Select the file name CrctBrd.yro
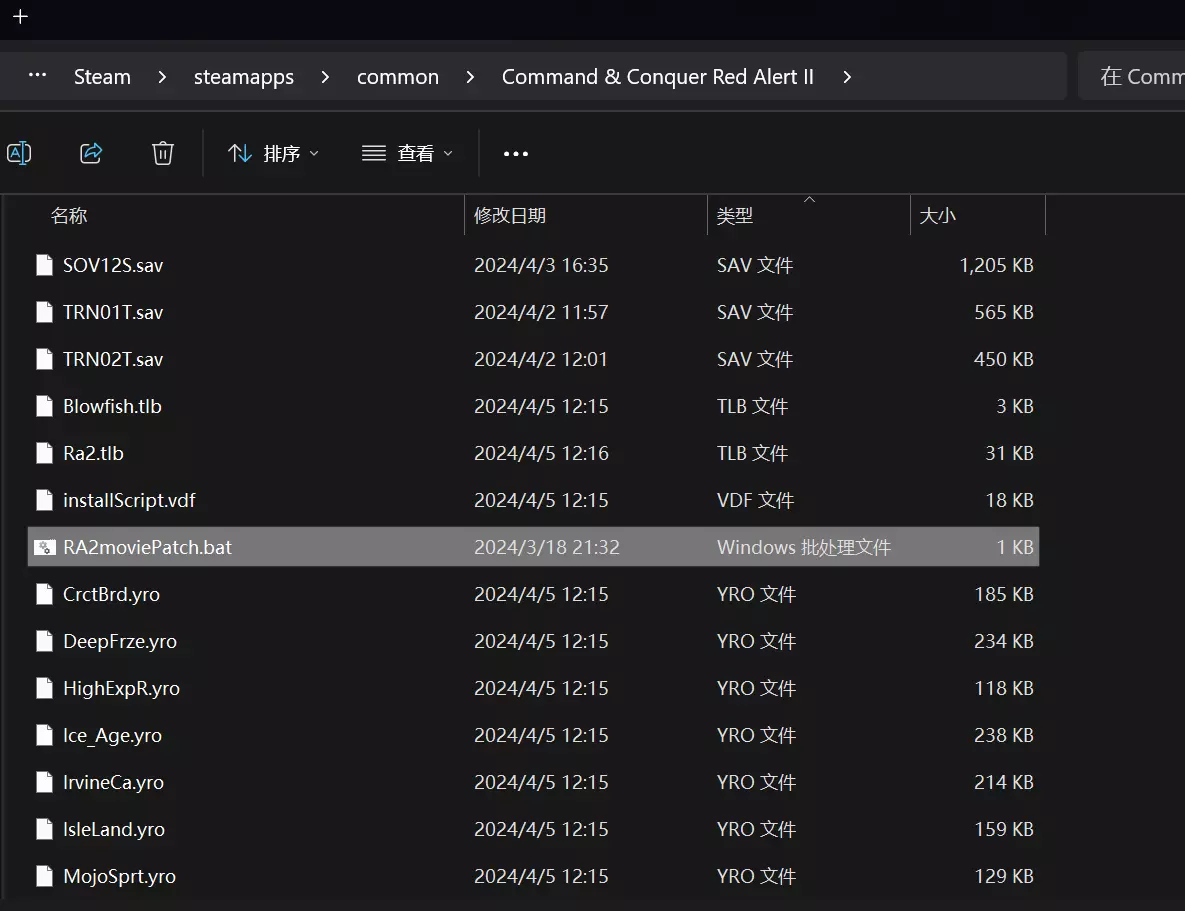1185x911 pixels. [x=111, y=594]
